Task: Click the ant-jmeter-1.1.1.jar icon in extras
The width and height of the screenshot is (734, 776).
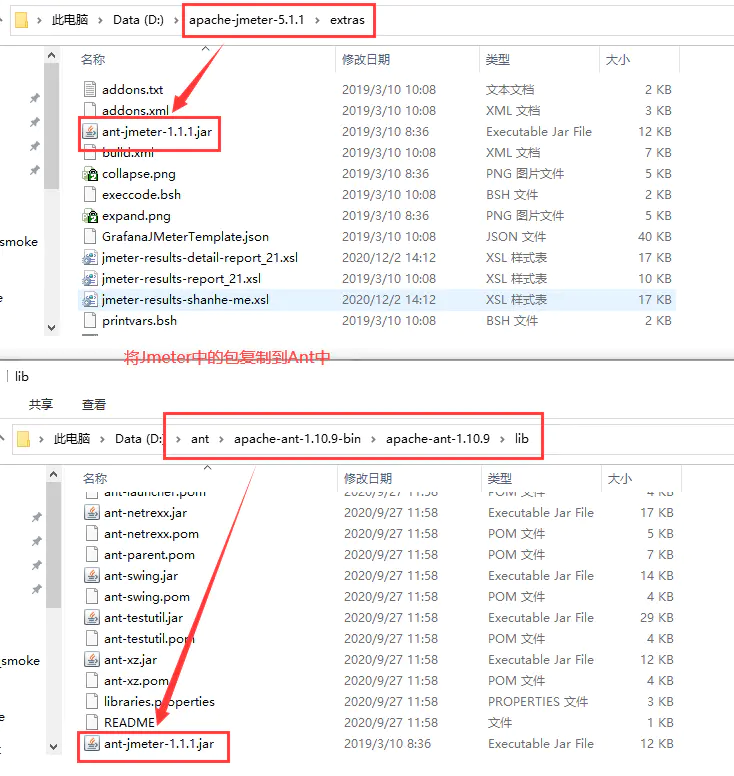Action: pos(90,132)
